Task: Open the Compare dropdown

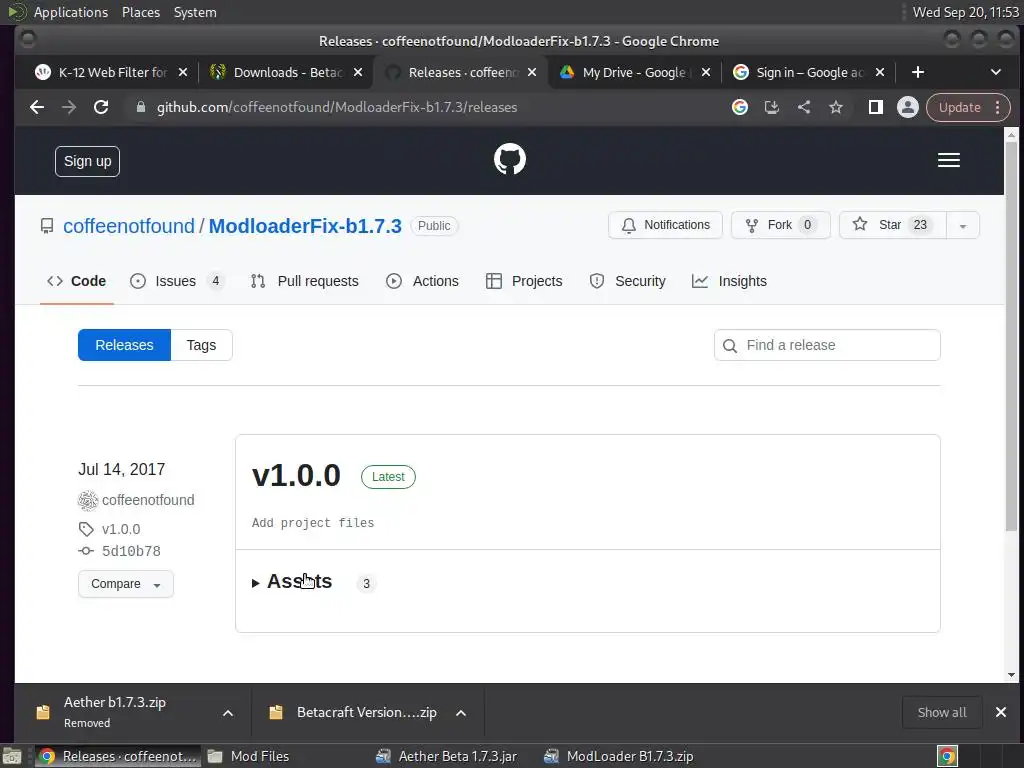Action: 126,584
